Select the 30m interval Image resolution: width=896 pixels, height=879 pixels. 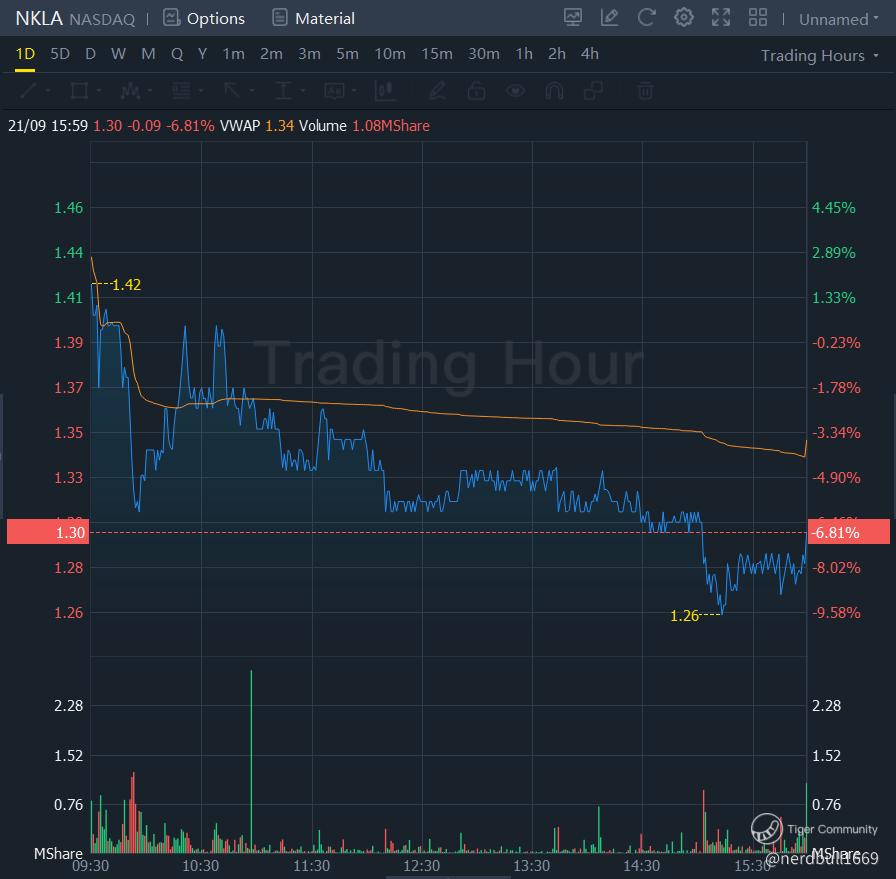[x=483, y=54]
